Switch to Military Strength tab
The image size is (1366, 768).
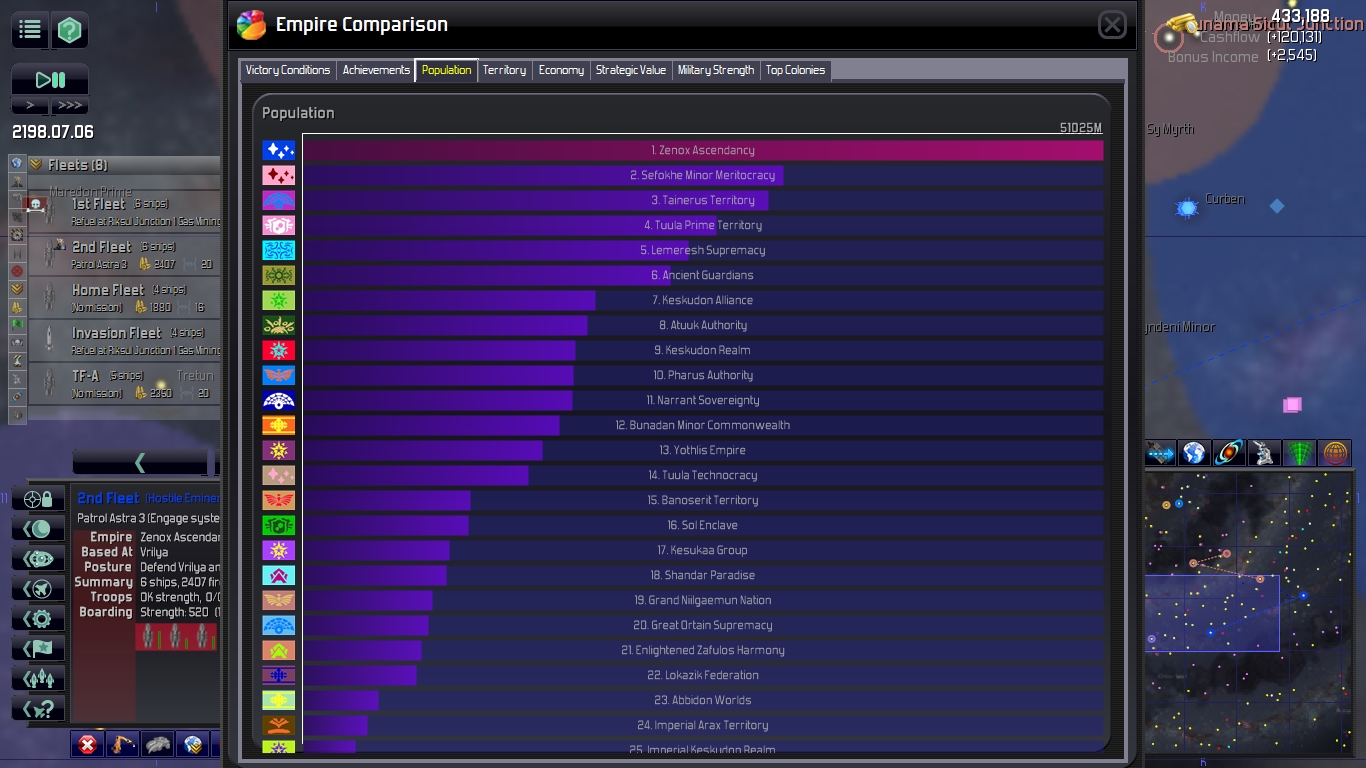coord(716,70)
